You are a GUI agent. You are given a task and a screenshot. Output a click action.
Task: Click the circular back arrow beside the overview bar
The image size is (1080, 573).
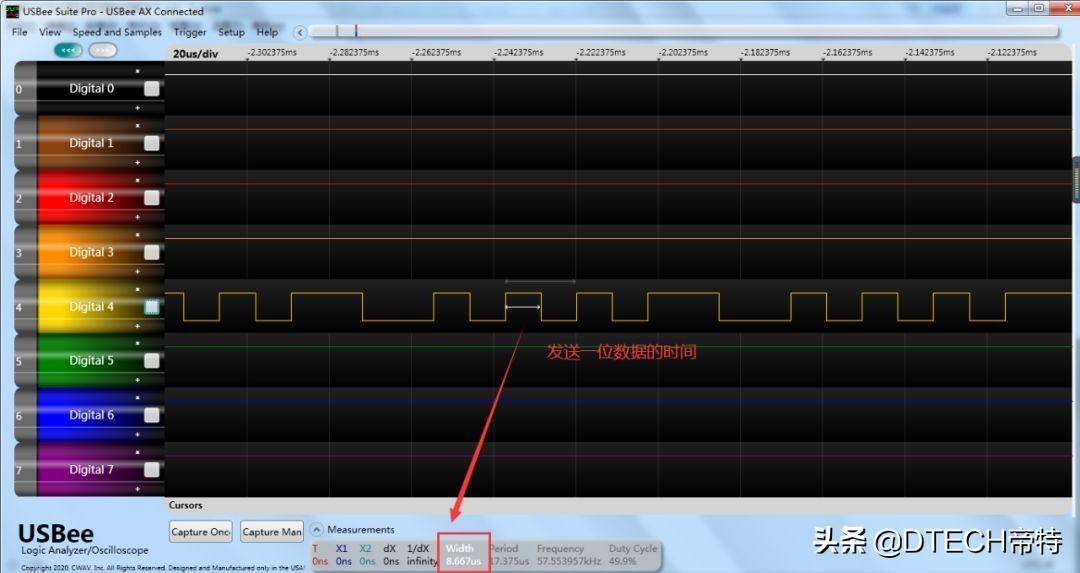click(x=300, y=32)
